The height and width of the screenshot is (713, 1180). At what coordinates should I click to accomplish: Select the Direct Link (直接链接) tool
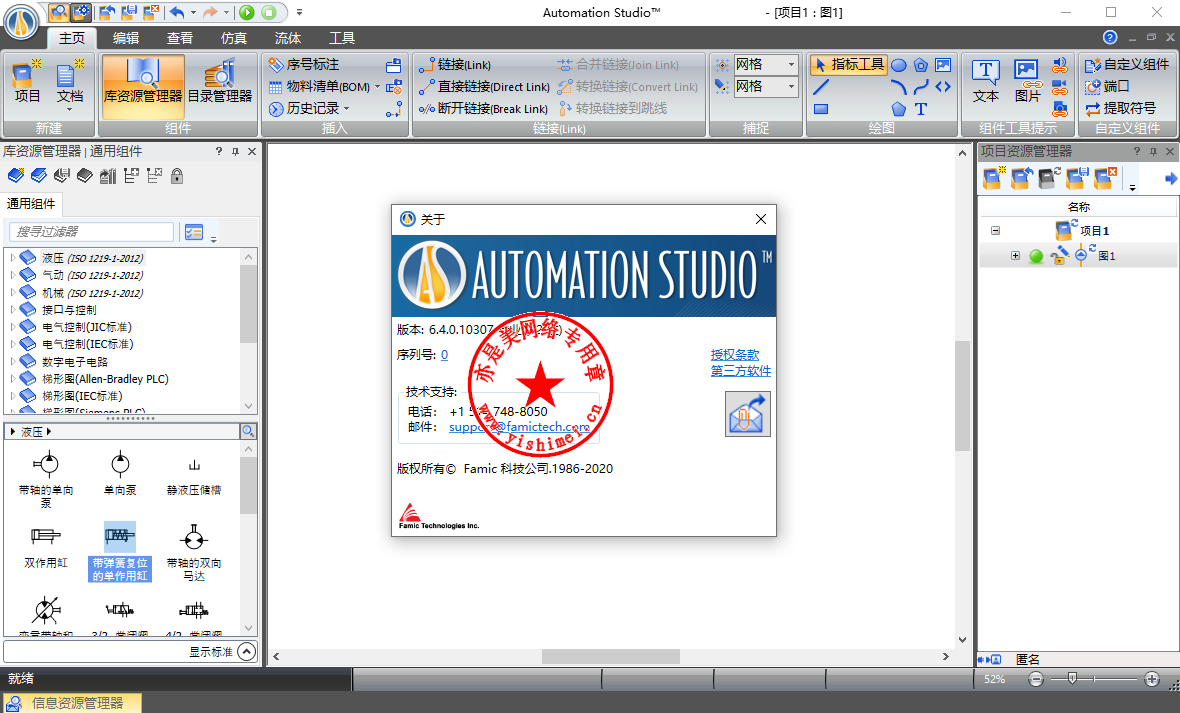pos(485,87)
